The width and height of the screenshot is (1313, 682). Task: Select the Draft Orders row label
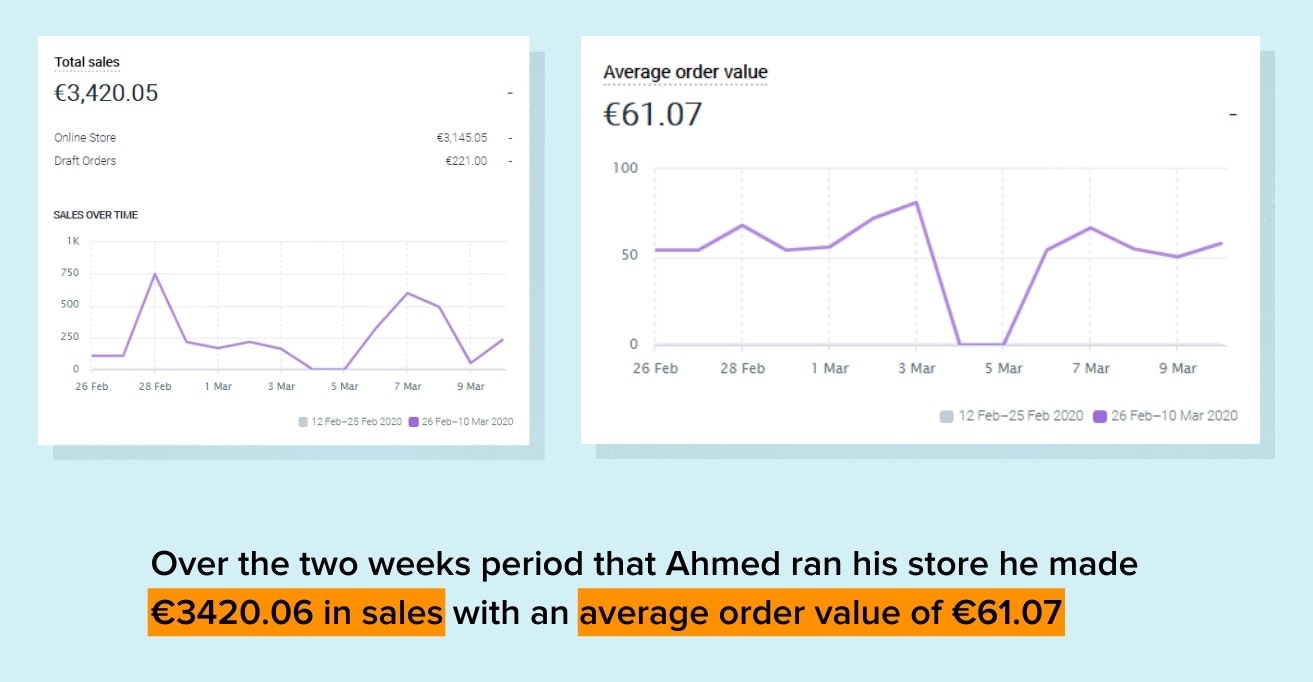pos(85,161)
